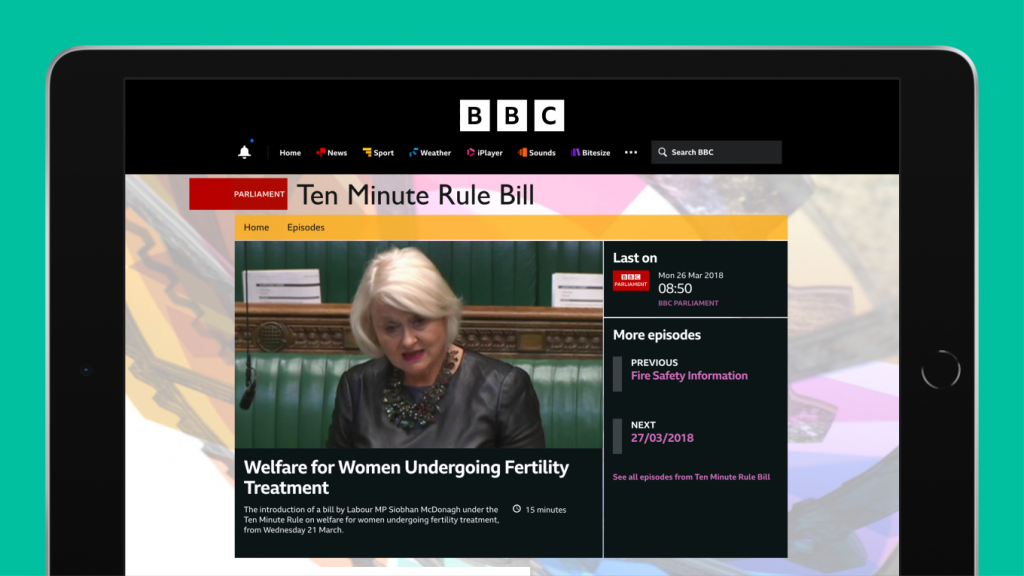The width and height of the screenshot is (1024, 576).
Task: Click the search magnifier icon
Action: pyautogui.click(x=662, y=152)
